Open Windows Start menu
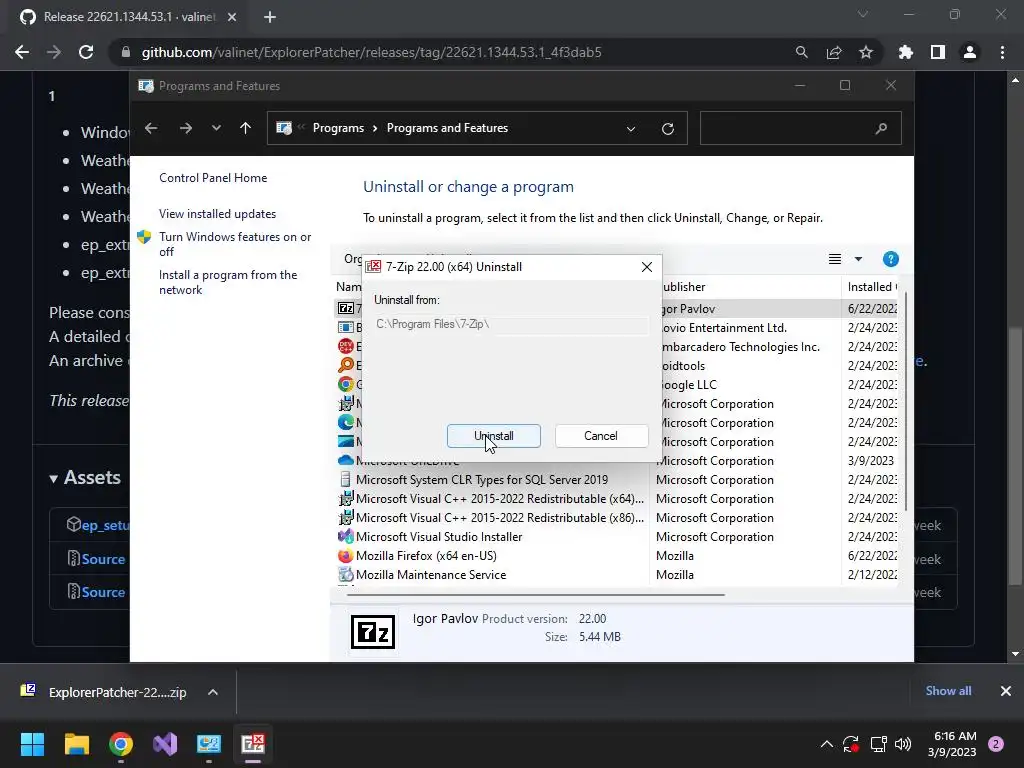 click(x=32, y=744)
